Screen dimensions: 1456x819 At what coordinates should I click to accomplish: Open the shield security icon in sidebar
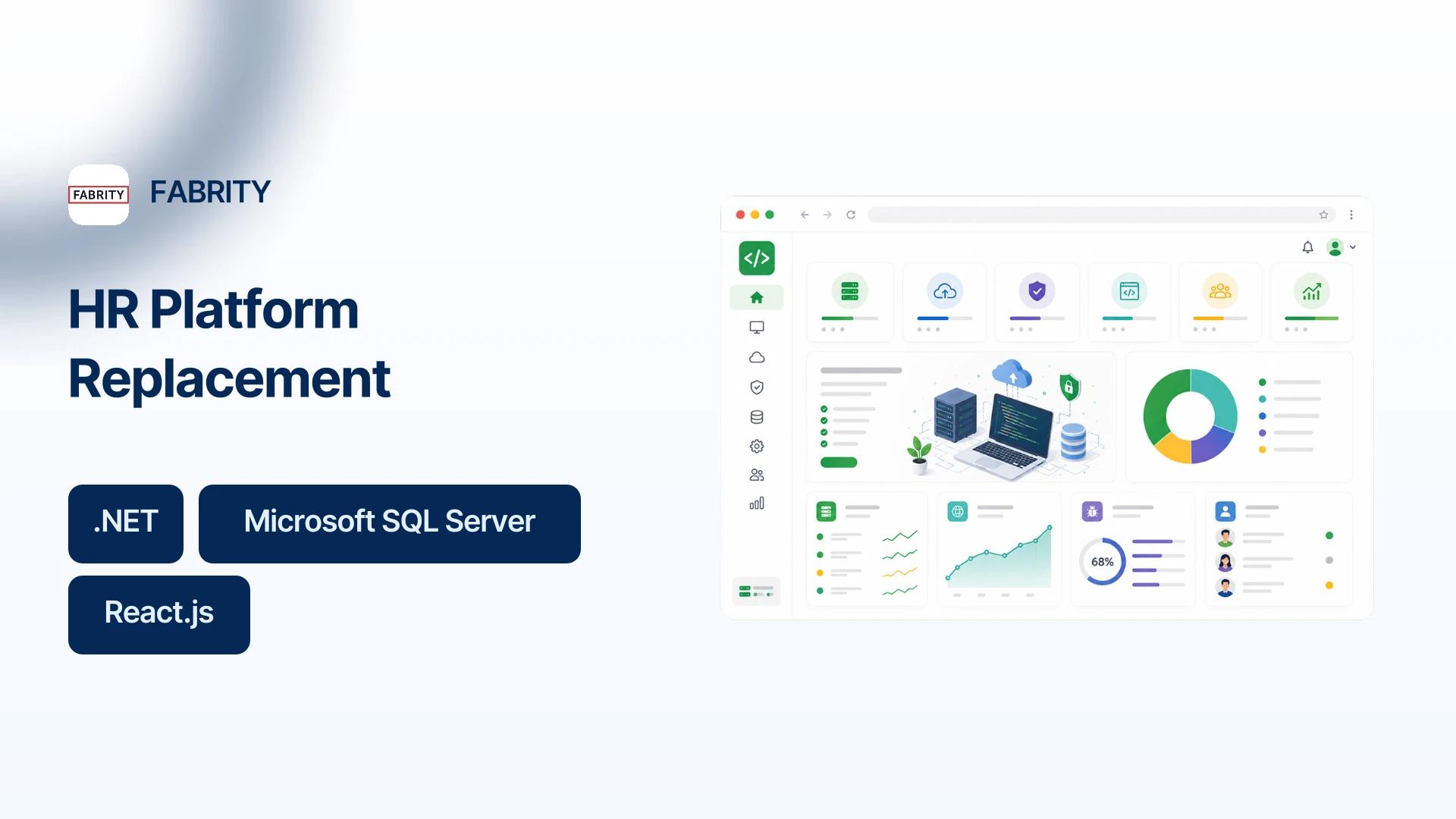pyautogui.click(x=757, y=388)
